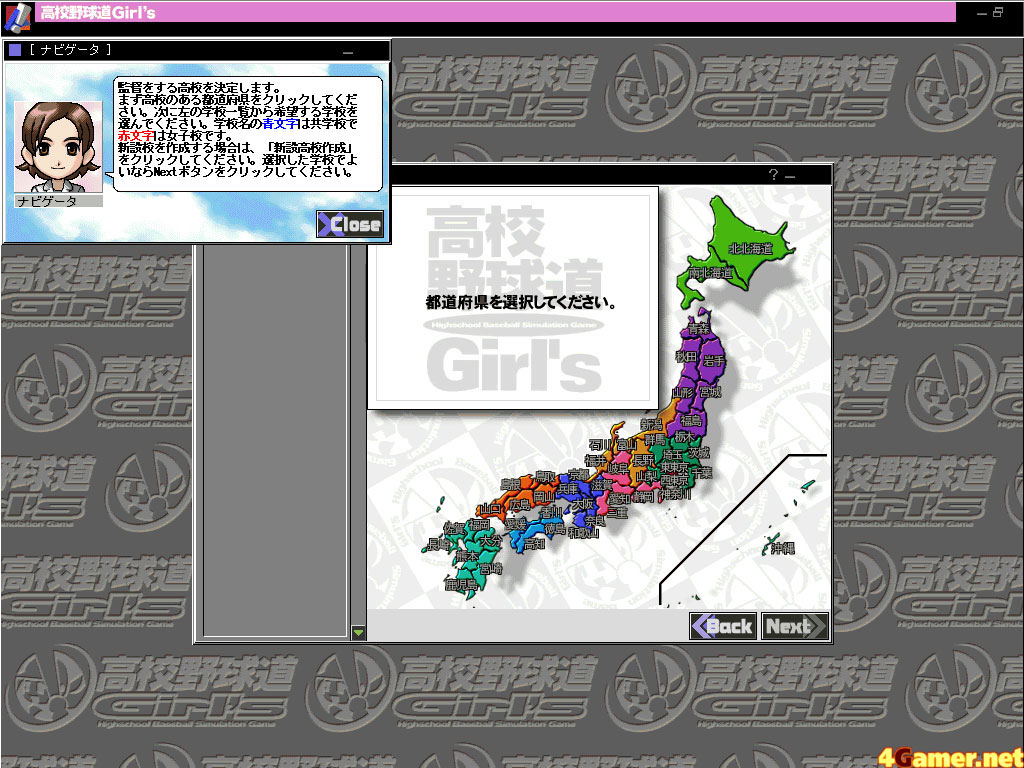The image size is (1024, 768).
Task: Select 石川 prefecture on the map
Action: (x=600, y=445)
